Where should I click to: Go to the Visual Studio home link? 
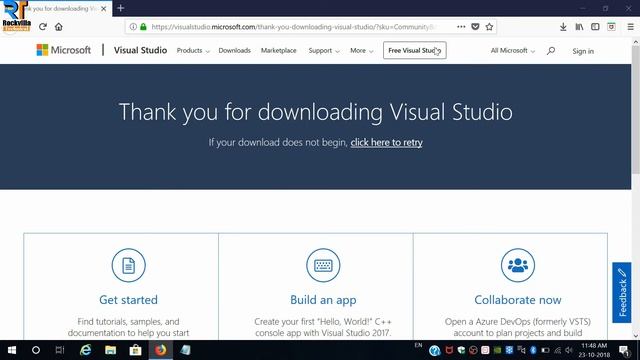coord(140,50)
